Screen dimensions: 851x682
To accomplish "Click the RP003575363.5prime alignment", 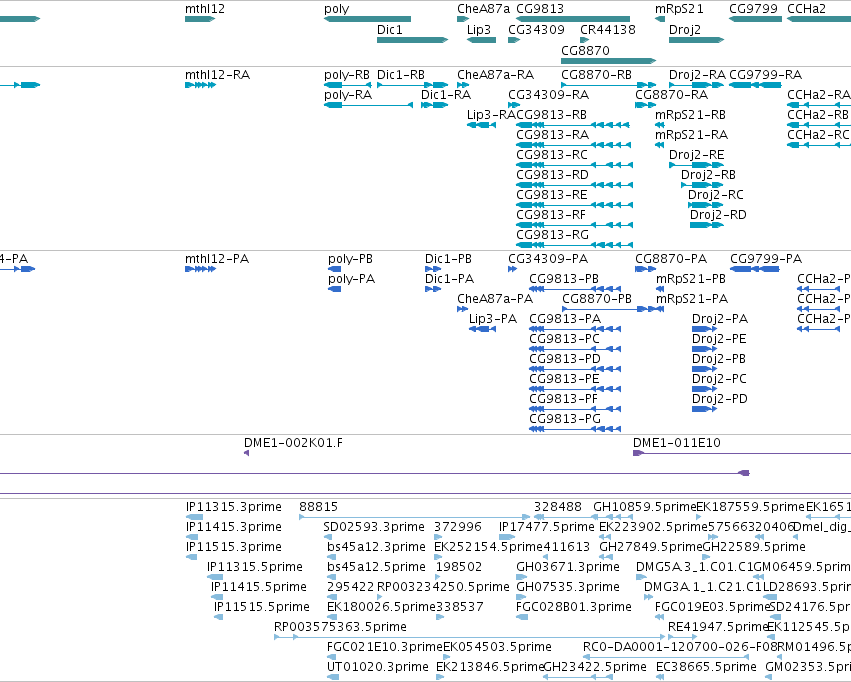I will [469, 637].
